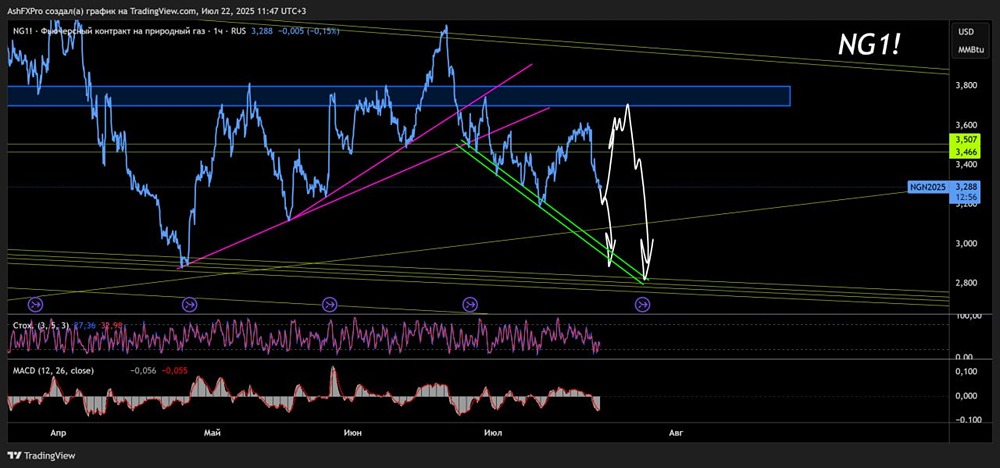The height and width of the screenshot is (468, 1000).
Task: Click the TradingView logo
Action: 41,456
